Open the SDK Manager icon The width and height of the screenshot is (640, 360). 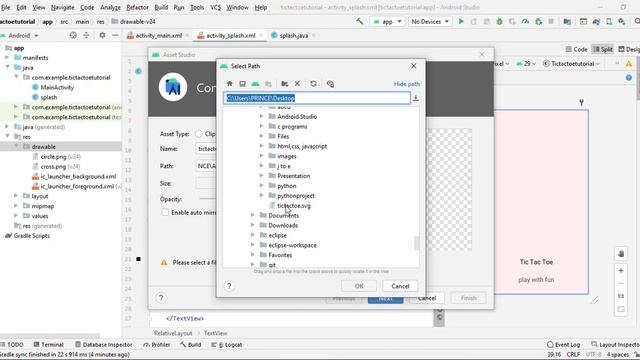[622, 21]
